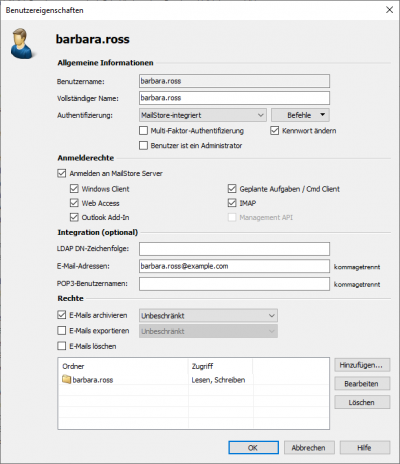Select the barbara.ross folder icon in list
This screenshot has width=400, height=464.
(67, 379)
